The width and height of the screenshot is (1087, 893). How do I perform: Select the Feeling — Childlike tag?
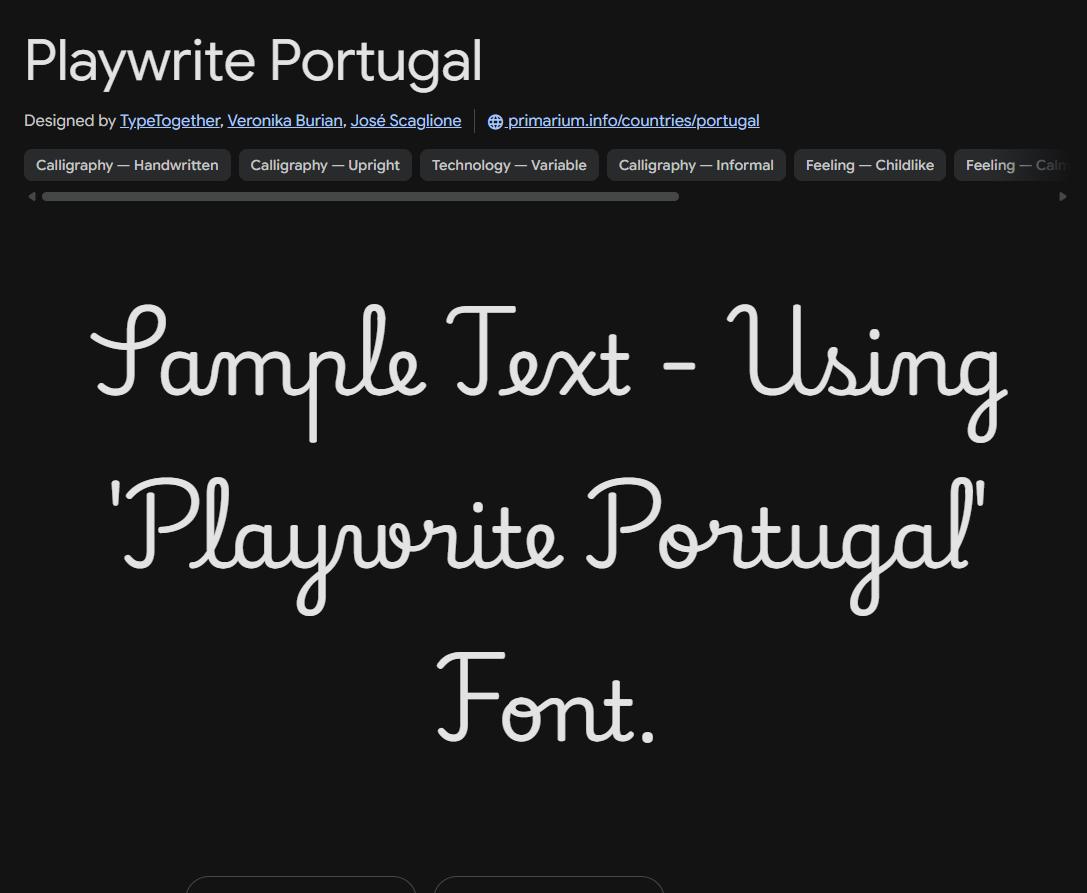coord(869,165)
